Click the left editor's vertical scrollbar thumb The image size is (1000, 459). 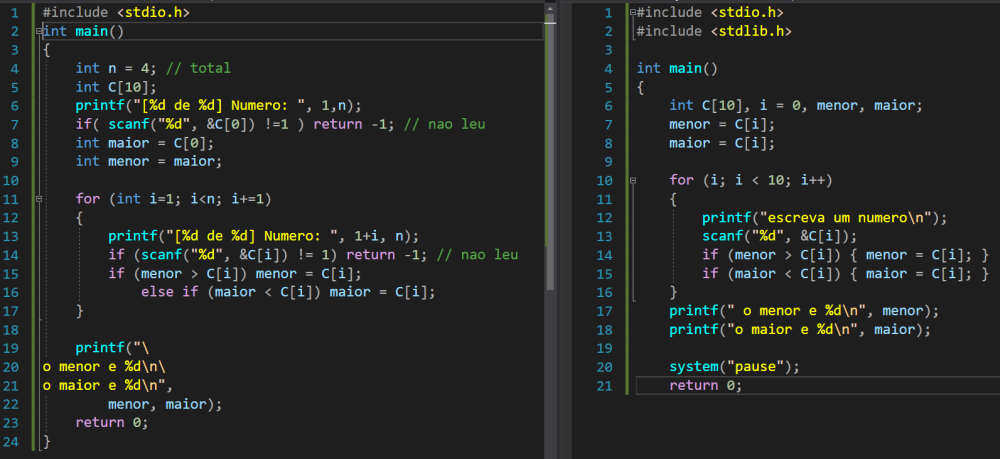[549, 150]
